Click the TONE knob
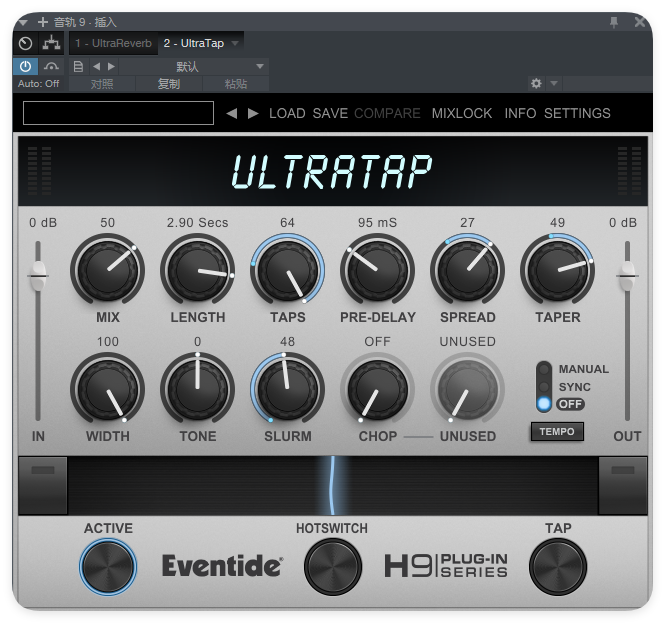The image size is (665, 623). pyautogui.click(x=198, y=388)
